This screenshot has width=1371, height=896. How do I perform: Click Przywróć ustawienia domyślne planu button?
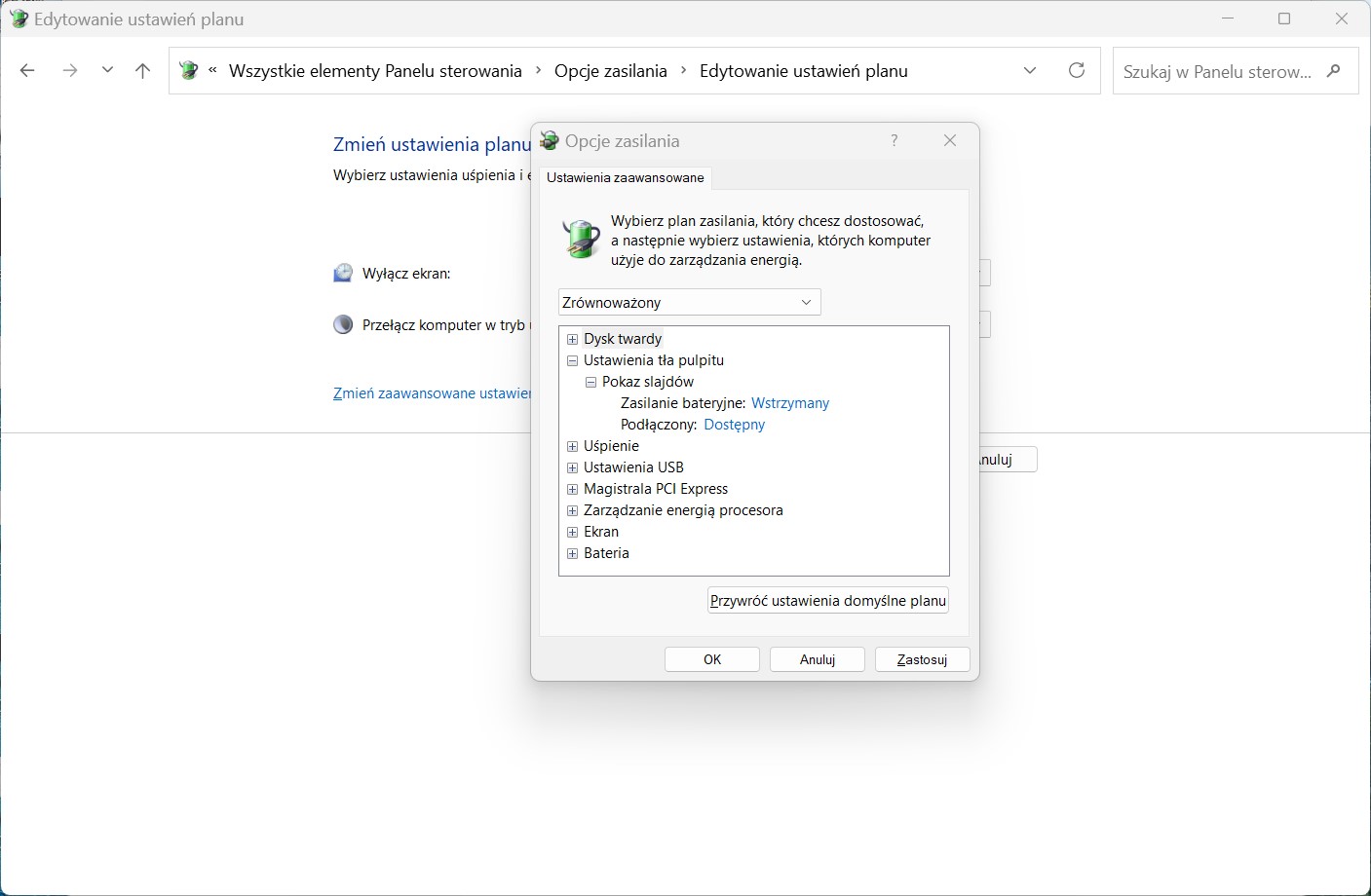point(828,601)
